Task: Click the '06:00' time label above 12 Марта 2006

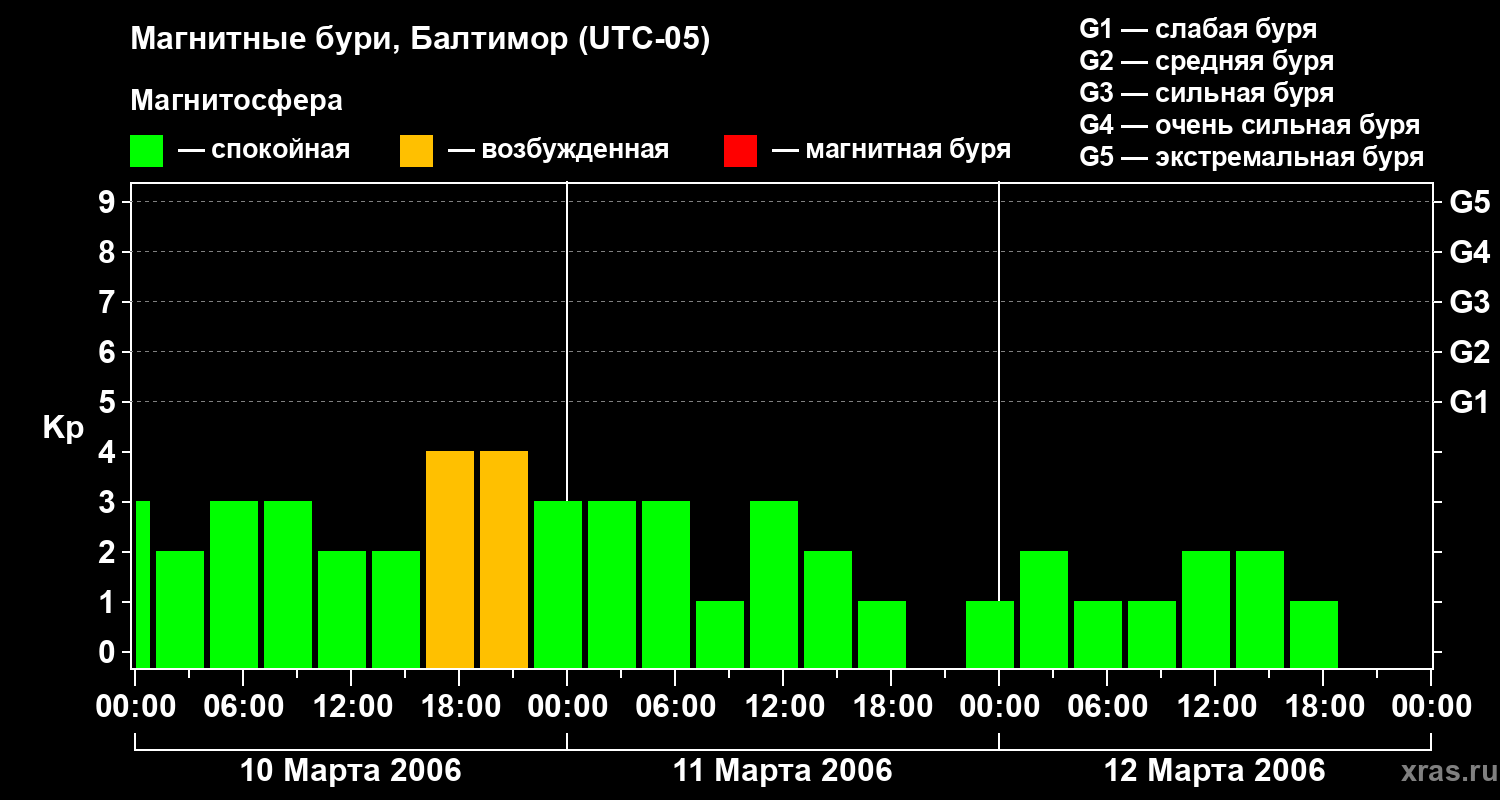Action: [x=1107, y=707]
